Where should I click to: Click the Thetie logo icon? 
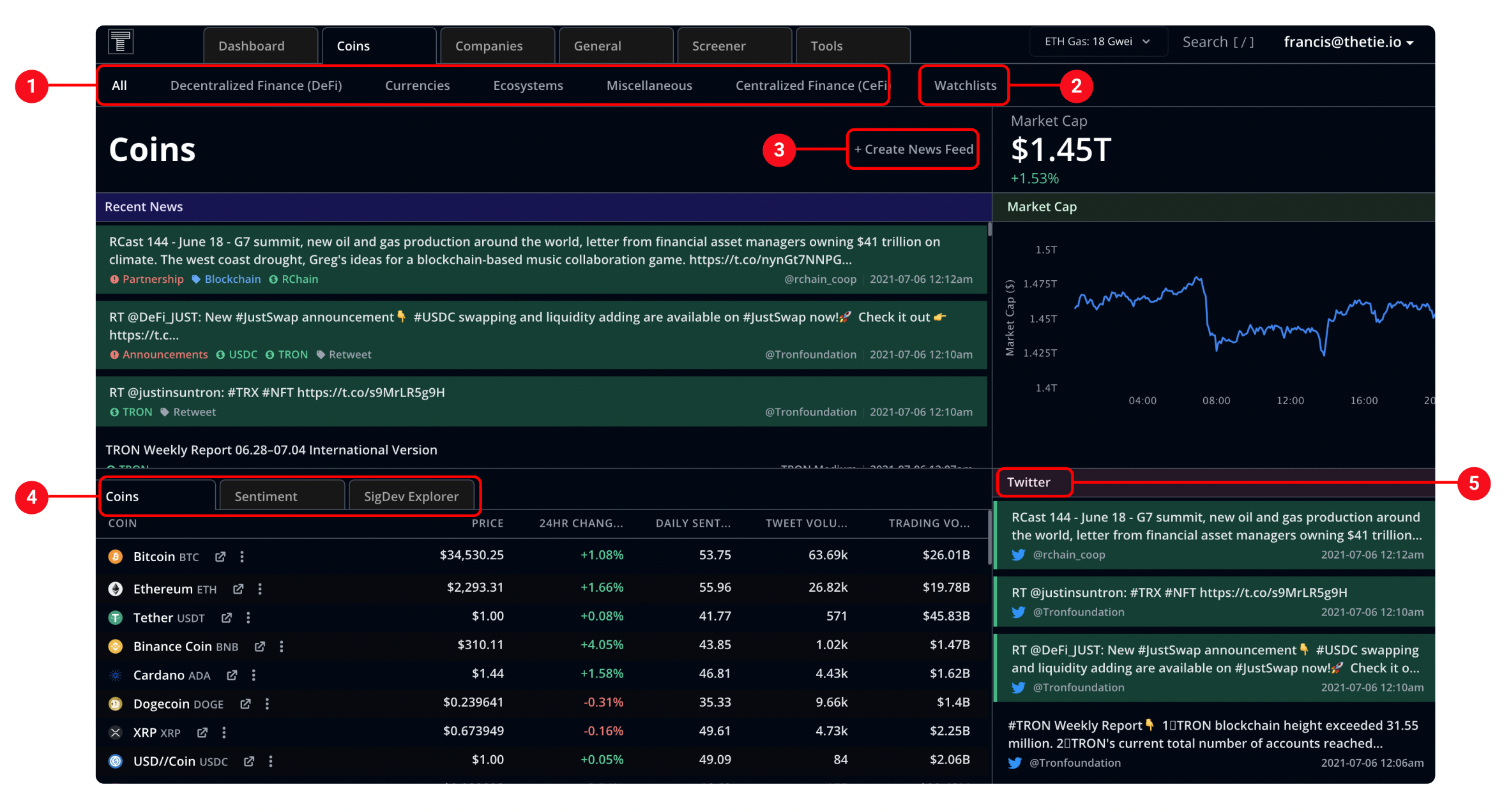coord(120,42)
